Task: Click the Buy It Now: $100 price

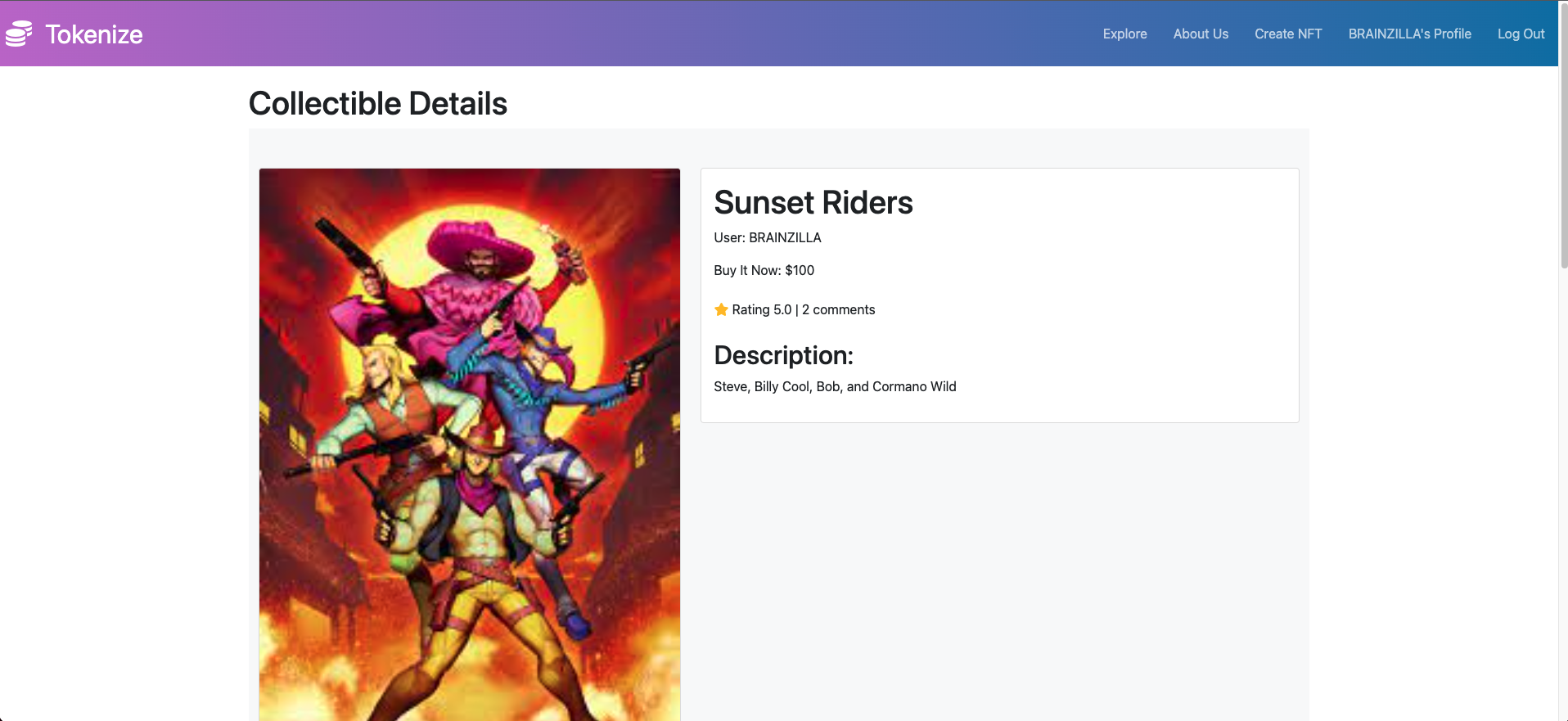Action: point(764,270)
